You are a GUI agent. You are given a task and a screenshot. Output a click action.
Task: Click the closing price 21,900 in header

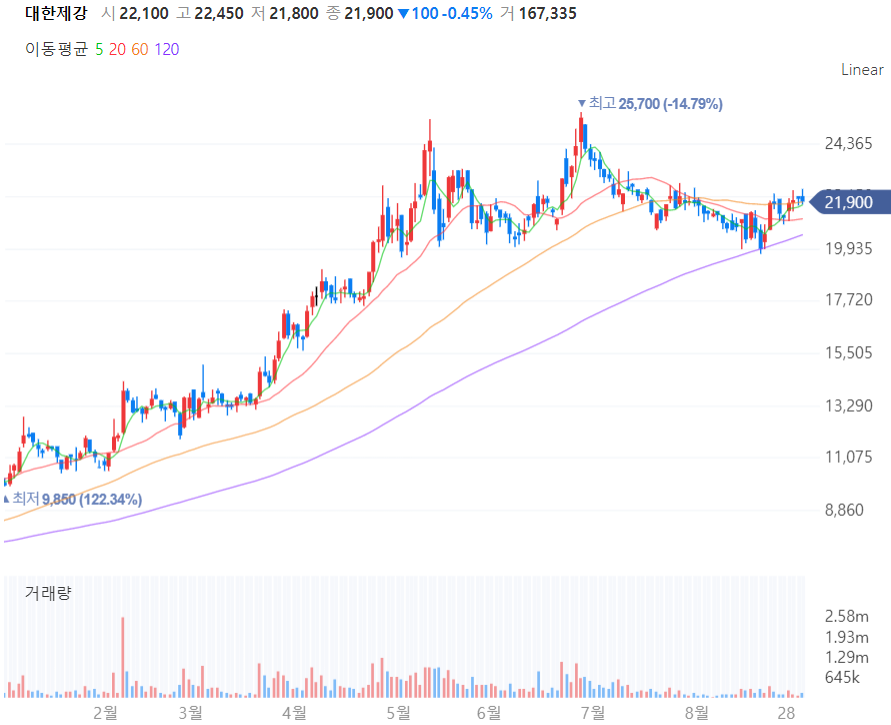pos(369,13)
